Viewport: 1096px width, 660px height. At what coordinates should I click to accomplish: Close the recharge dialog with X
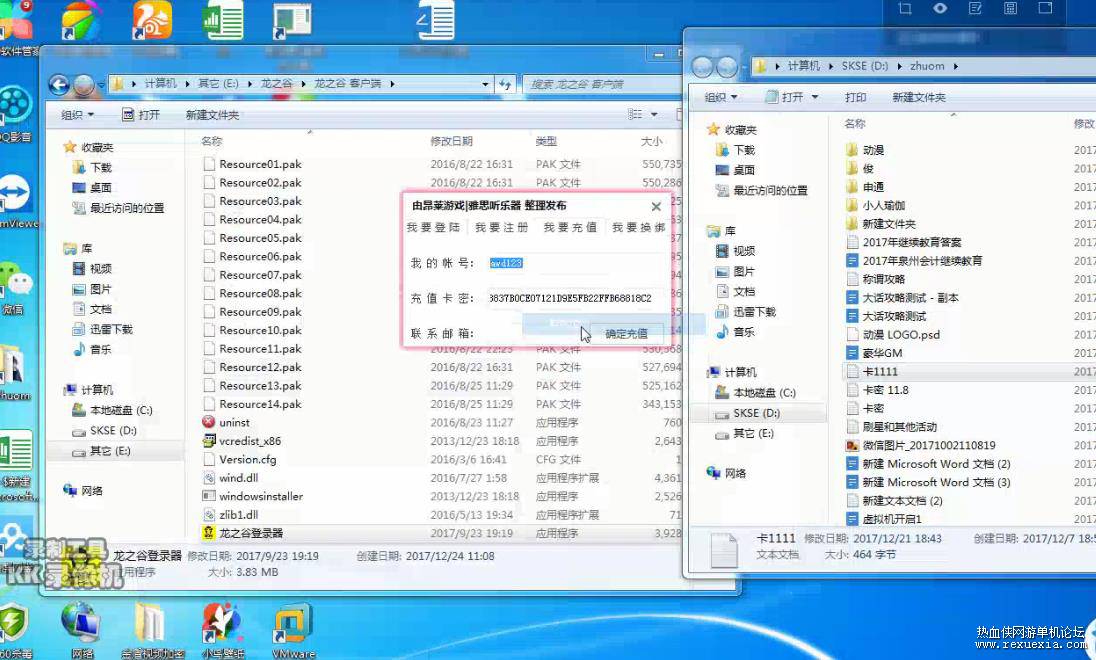(x=656, y=206)
